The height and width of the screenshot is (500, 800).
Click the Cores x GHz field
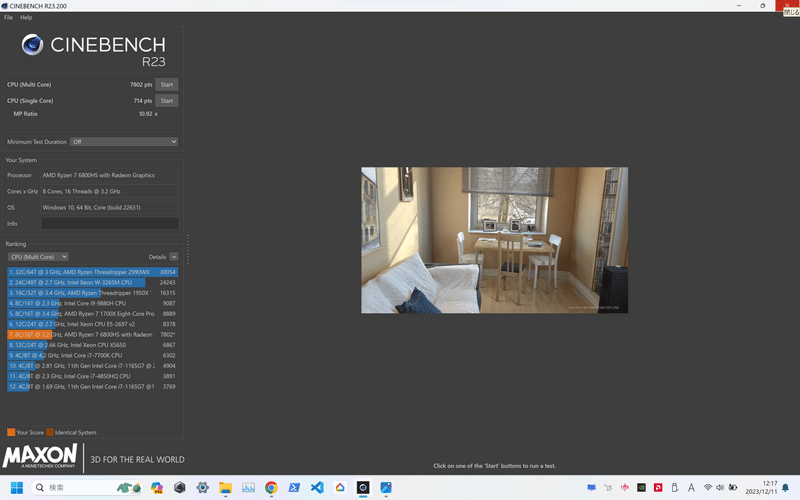[110, 191]
